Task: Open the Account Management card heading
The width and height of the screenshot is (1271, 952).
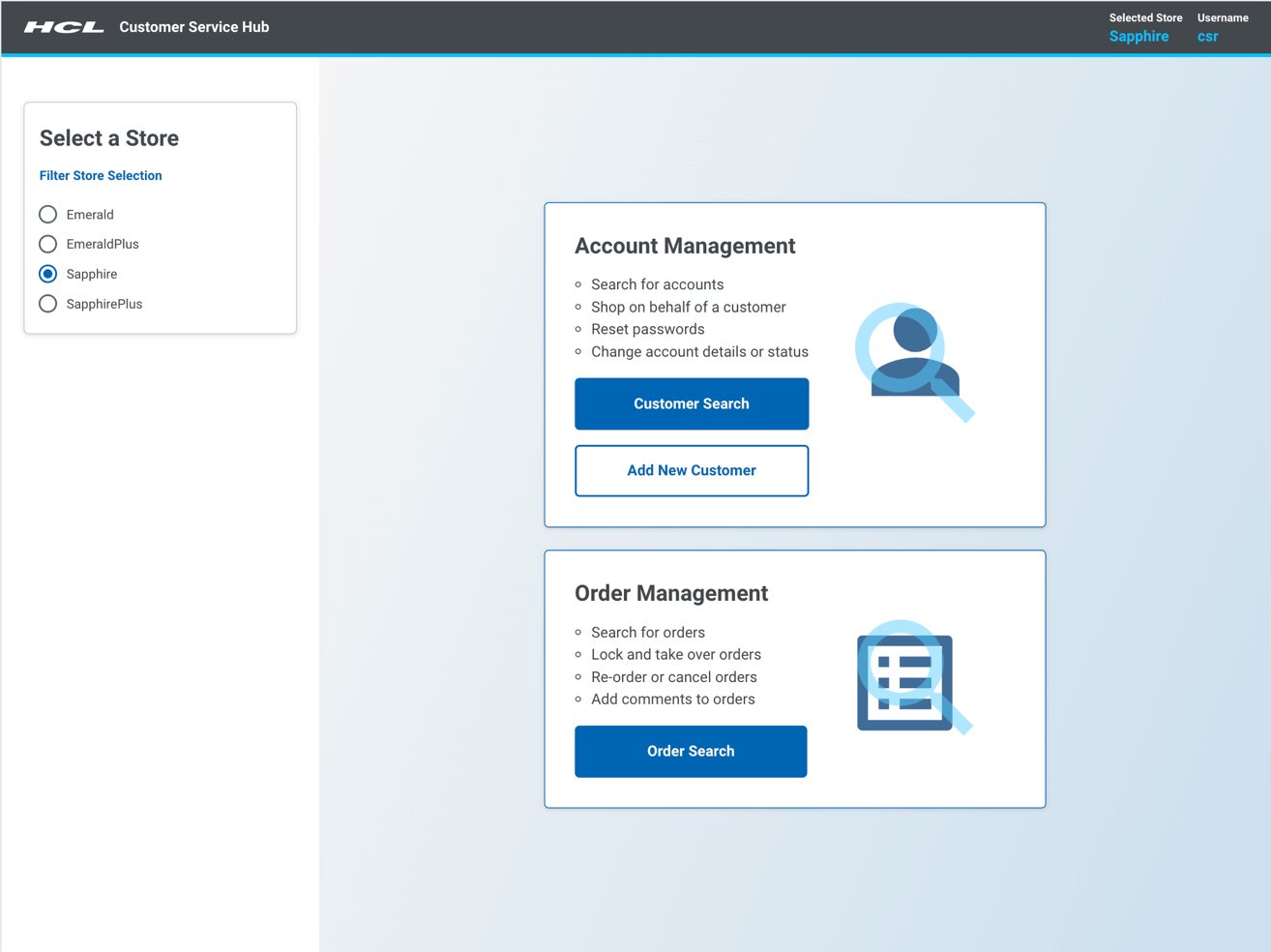Action: [x=685, y=246]
